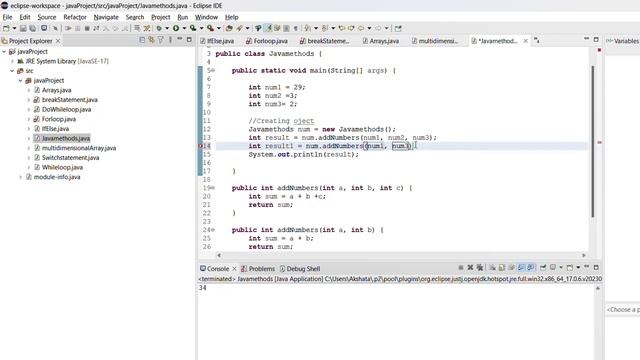Collapse the src folder
Screen dimensions: 640x360
(x=12, y=71)
